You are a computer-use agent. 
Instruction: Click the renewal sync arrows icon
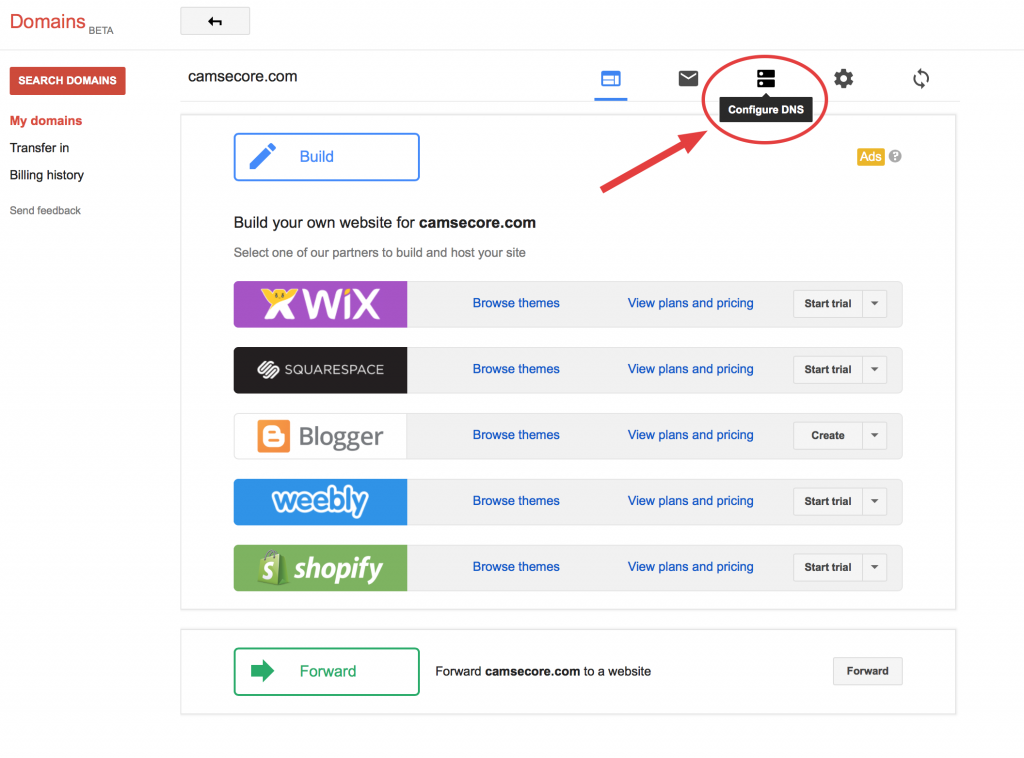[921, 79]
